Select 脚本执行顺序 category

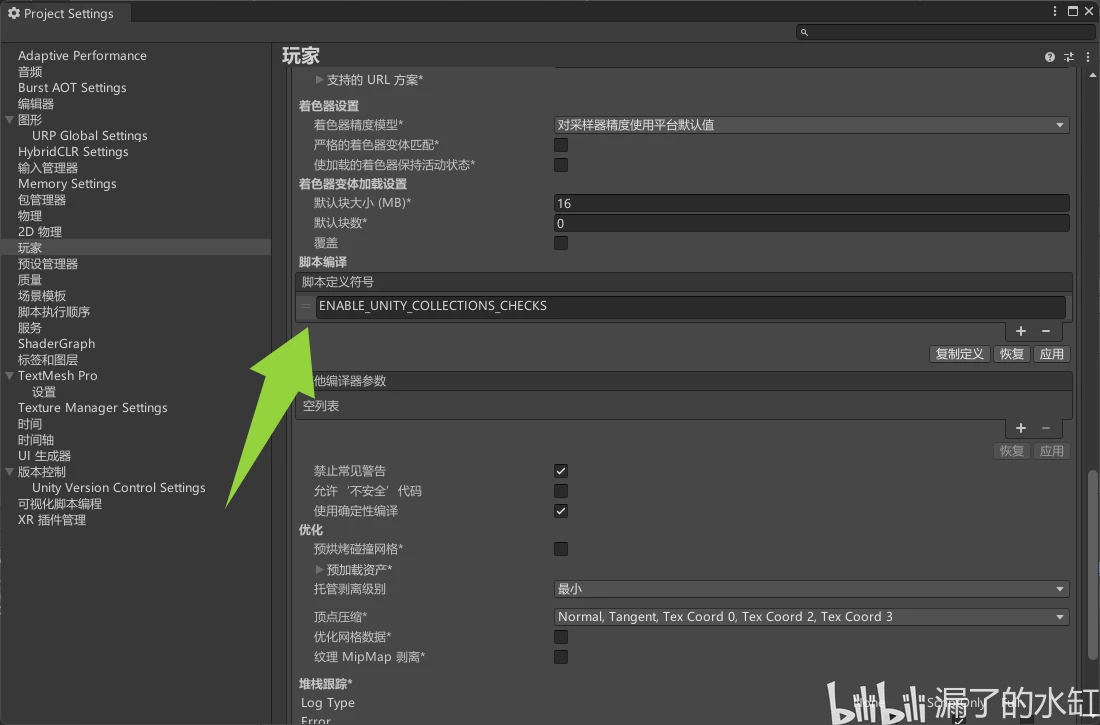coord(54,312)
